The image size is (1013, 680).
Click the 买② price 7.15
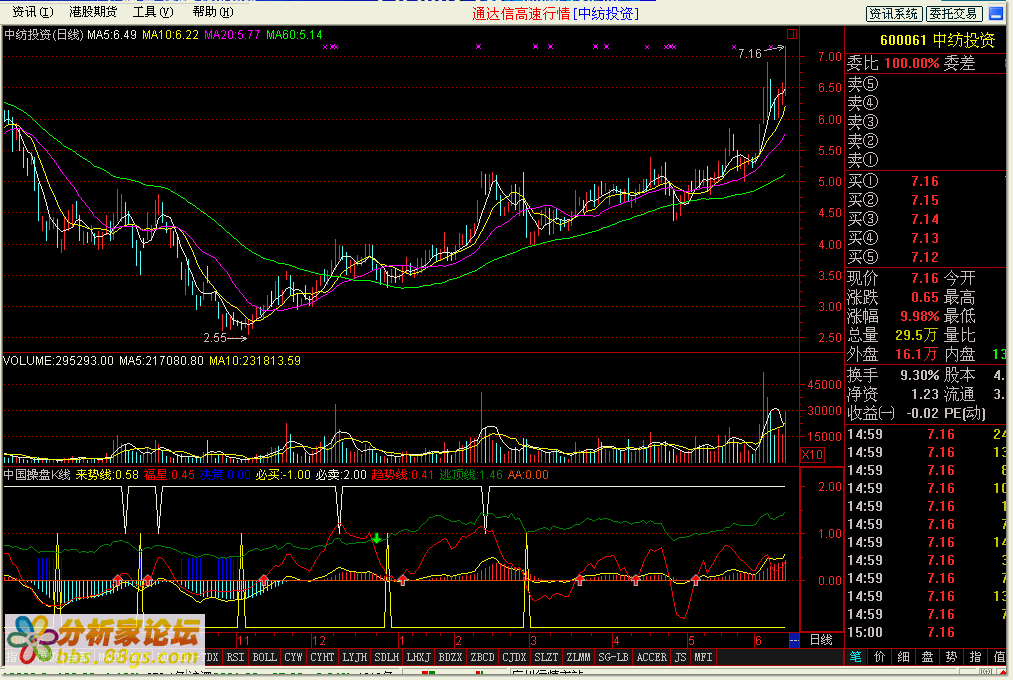pos(924,200)
